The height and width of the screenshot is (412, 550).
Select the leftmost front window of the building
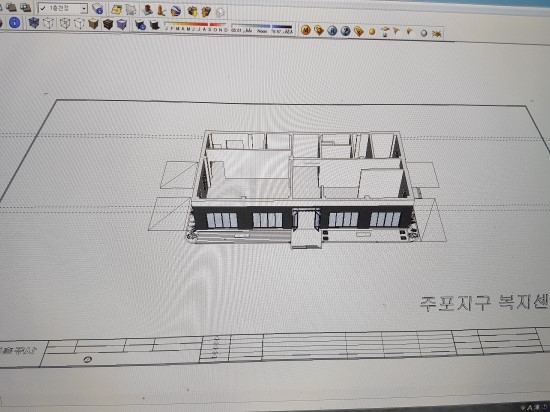pos(222,220)
